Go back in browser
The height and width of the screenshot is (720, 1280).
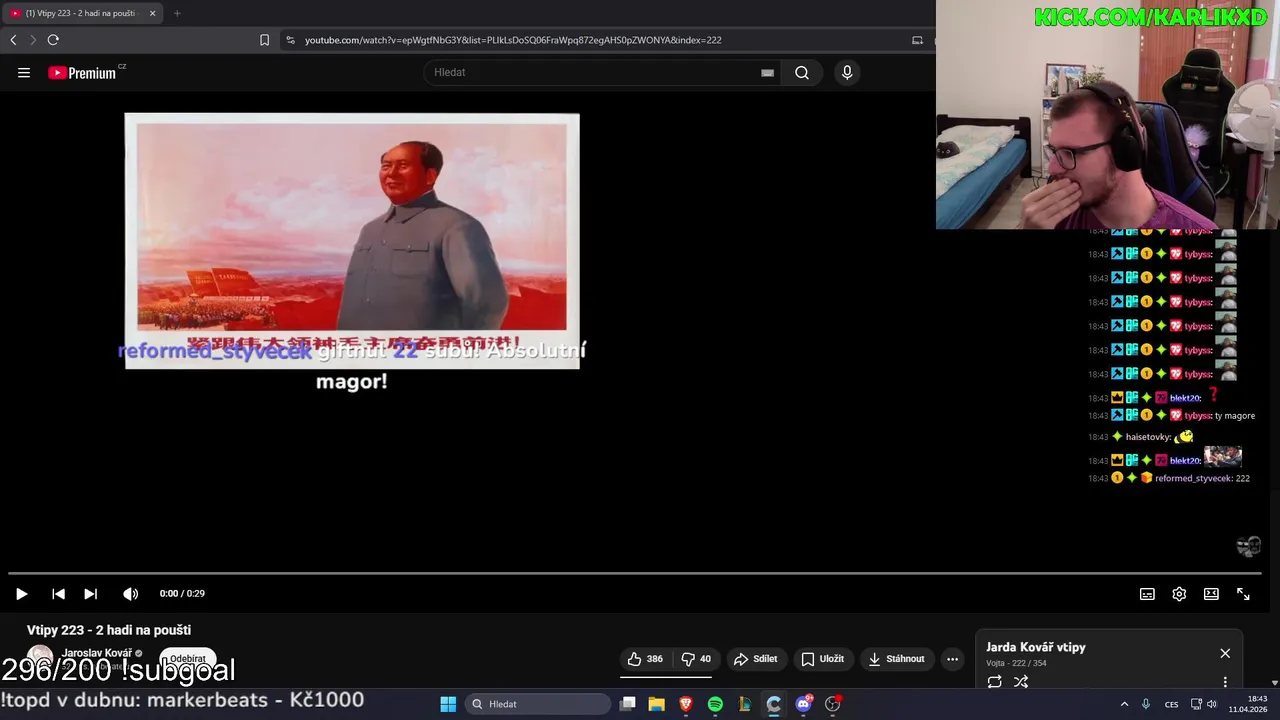pos(13,40)
